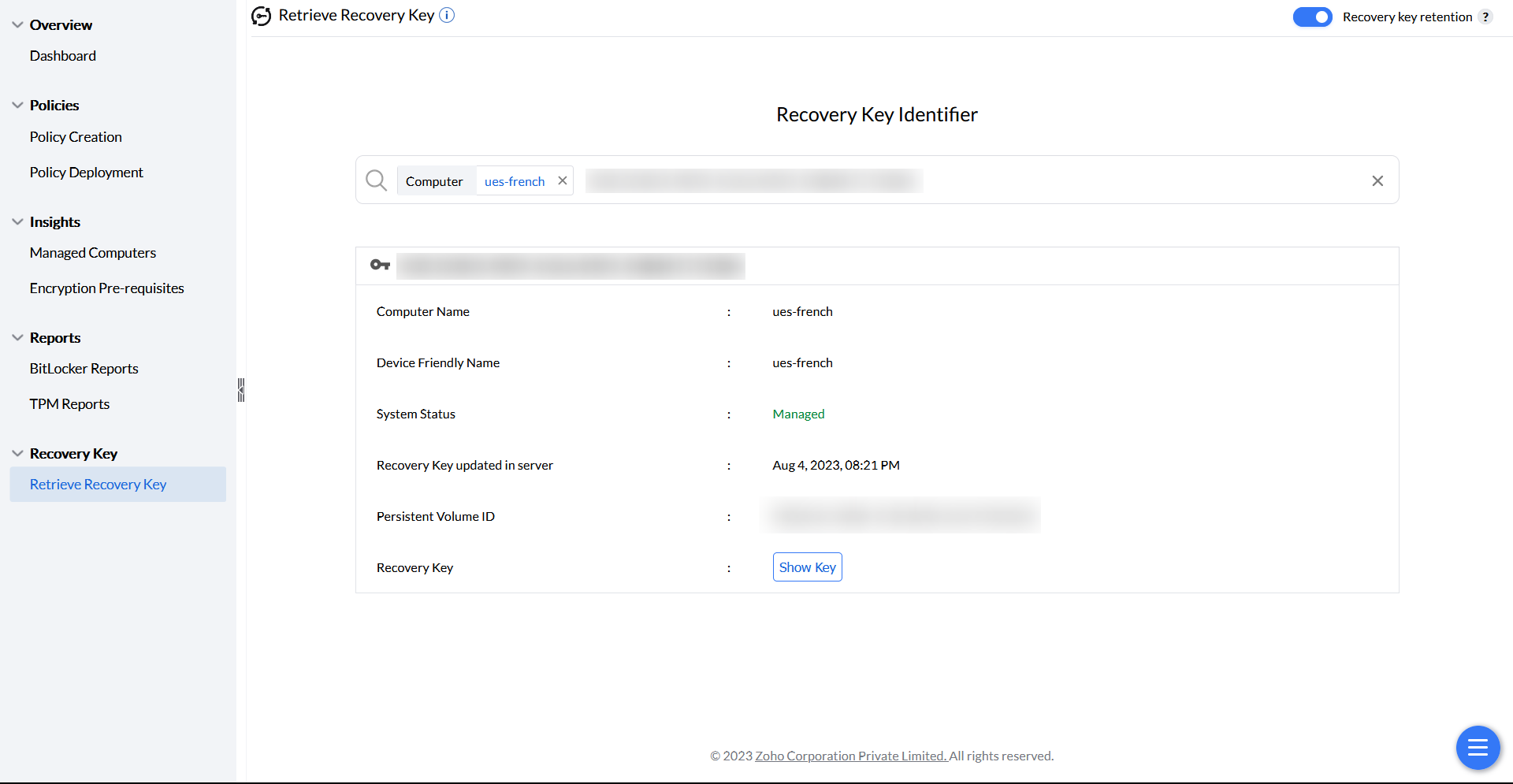Click the Persistent Volume ID label
This screenshot has width=1513, height=784.
tap(436, 517)
